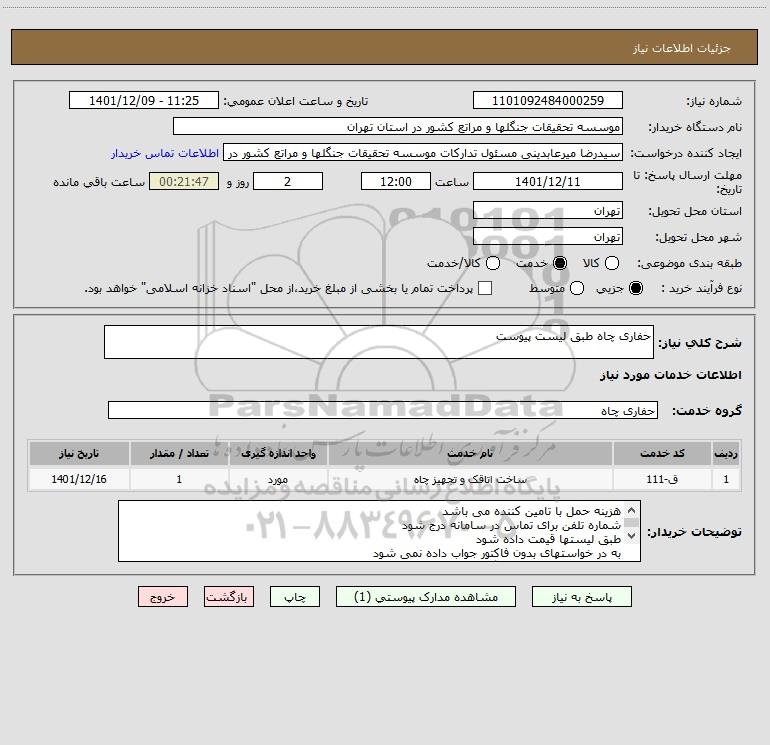The height and width of the screenshot is (745, 770).
Task: Click the deadline time field 12:00
Action: coord(396,181)
